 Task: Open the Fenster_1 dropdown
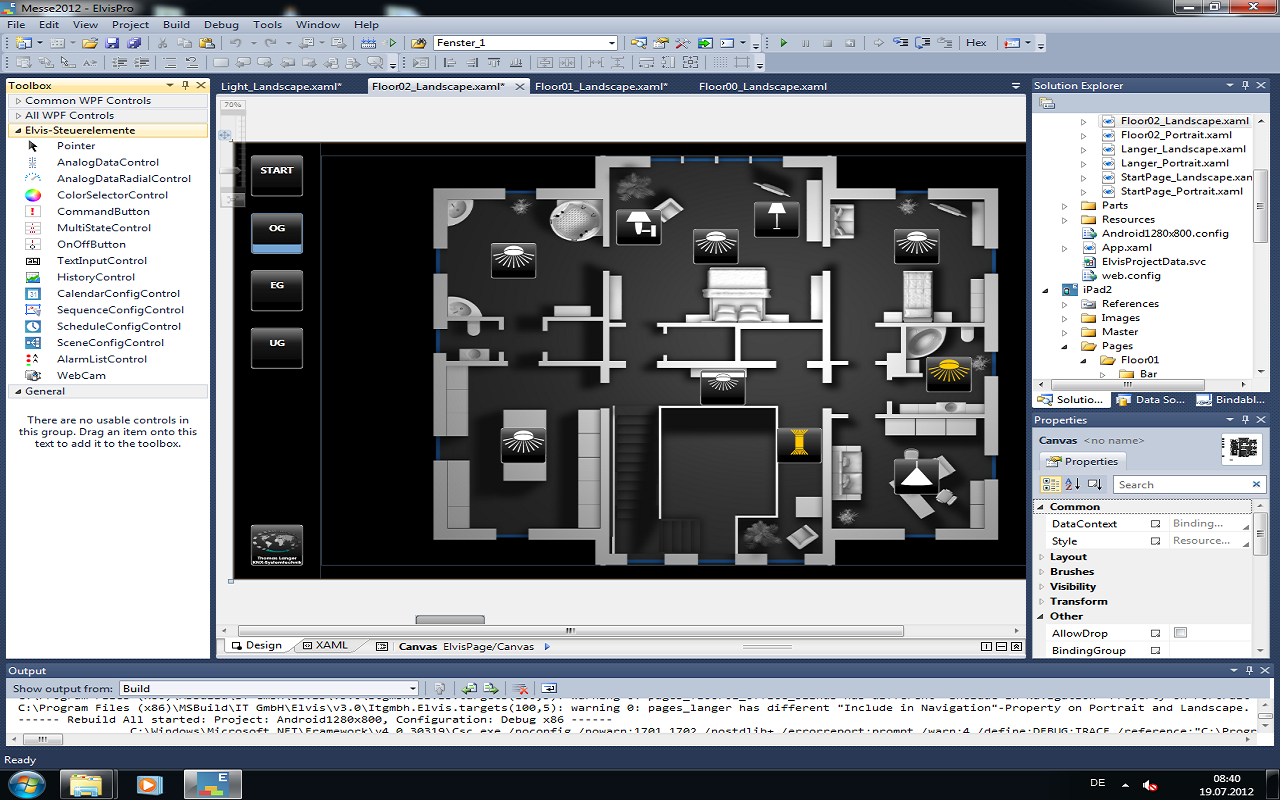click(x=612, y=43)
